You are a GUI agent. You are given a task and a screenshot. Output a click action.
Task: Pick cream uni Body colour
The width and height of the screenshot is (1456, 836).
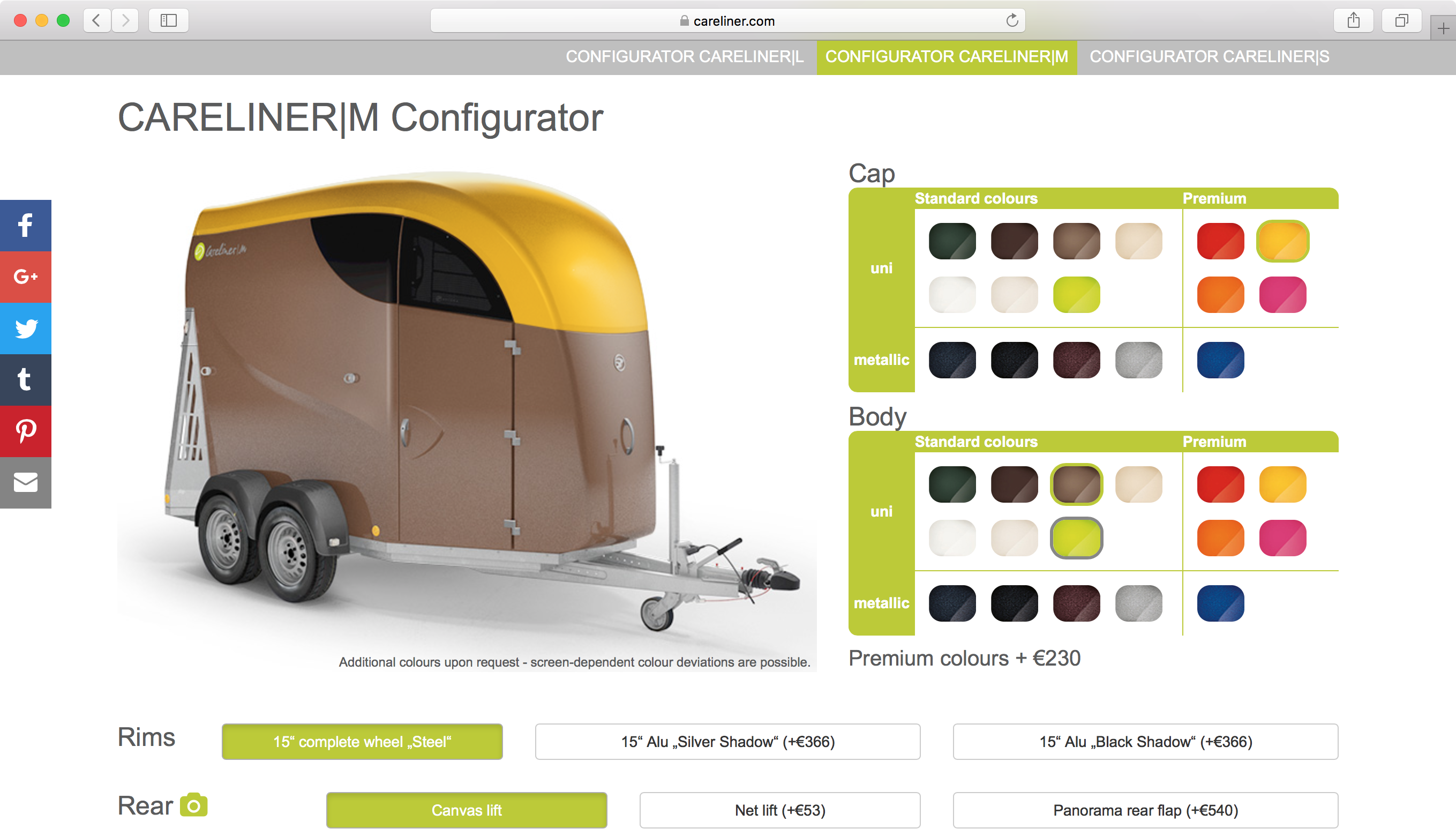(1014, 538)
